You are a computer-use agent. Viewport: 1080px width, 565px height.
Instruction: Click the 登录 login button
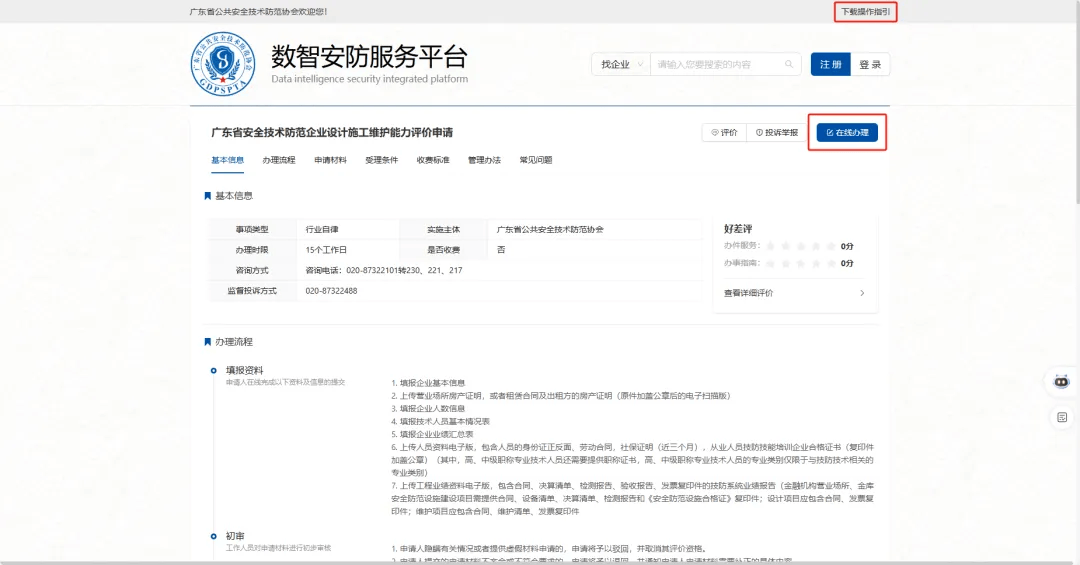(x=870, y=64)
